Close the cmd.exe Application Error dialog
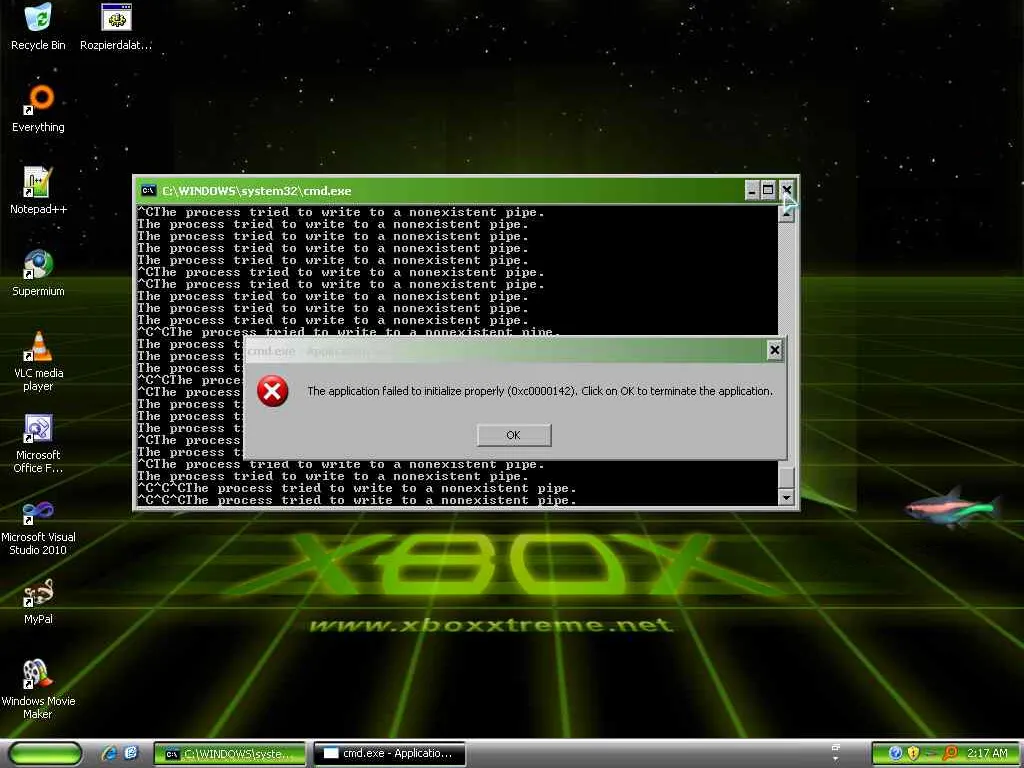 click(x=775, y=350)
